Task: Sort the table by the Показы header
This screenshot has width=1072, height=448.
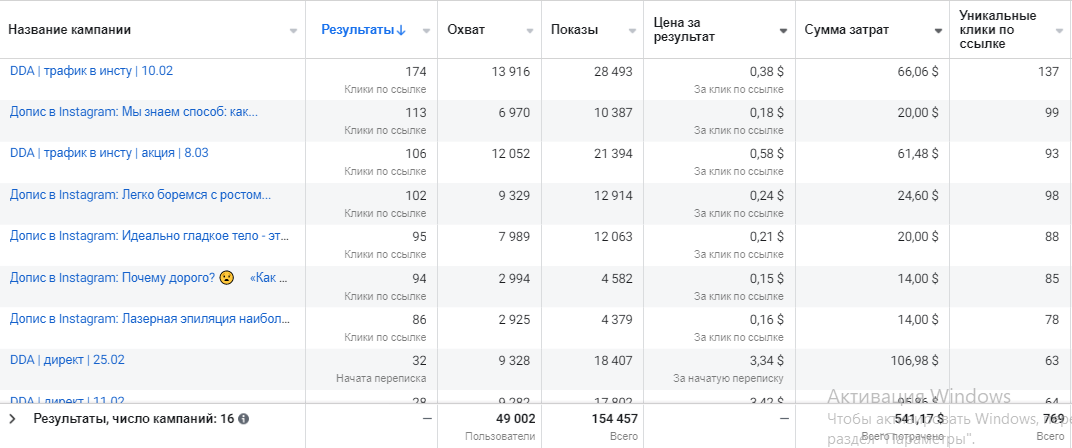Action: tap(574, 30)
